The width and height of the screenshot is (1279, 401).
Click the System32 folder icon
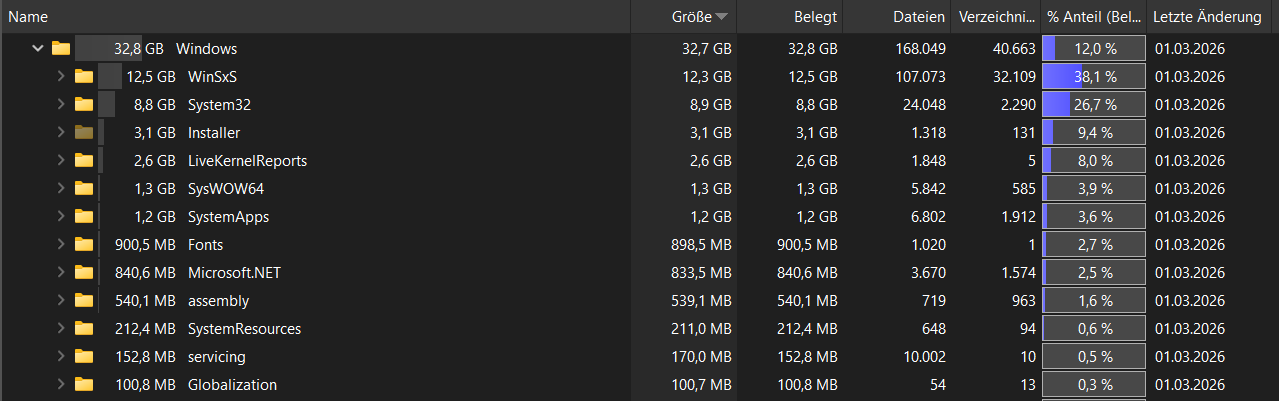click(83, 104)
